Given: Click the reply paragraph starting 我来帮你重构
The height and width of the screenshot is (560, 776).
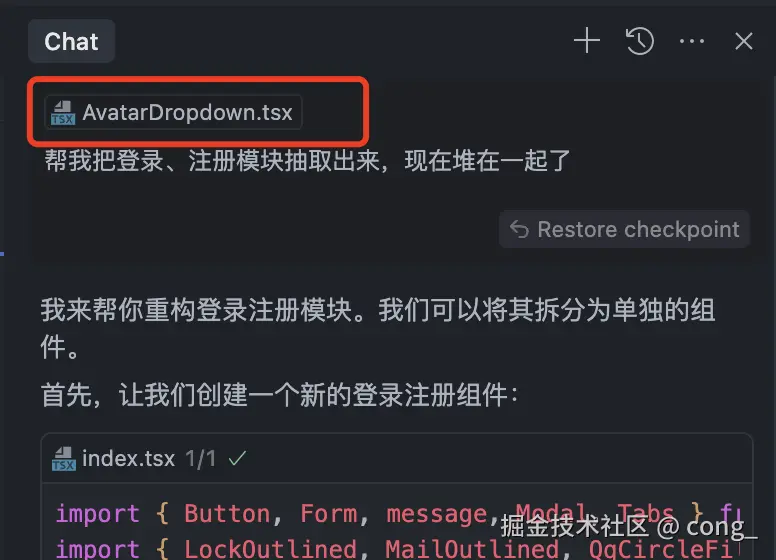Looking at the screenshot, I should [x=378, y=328].
